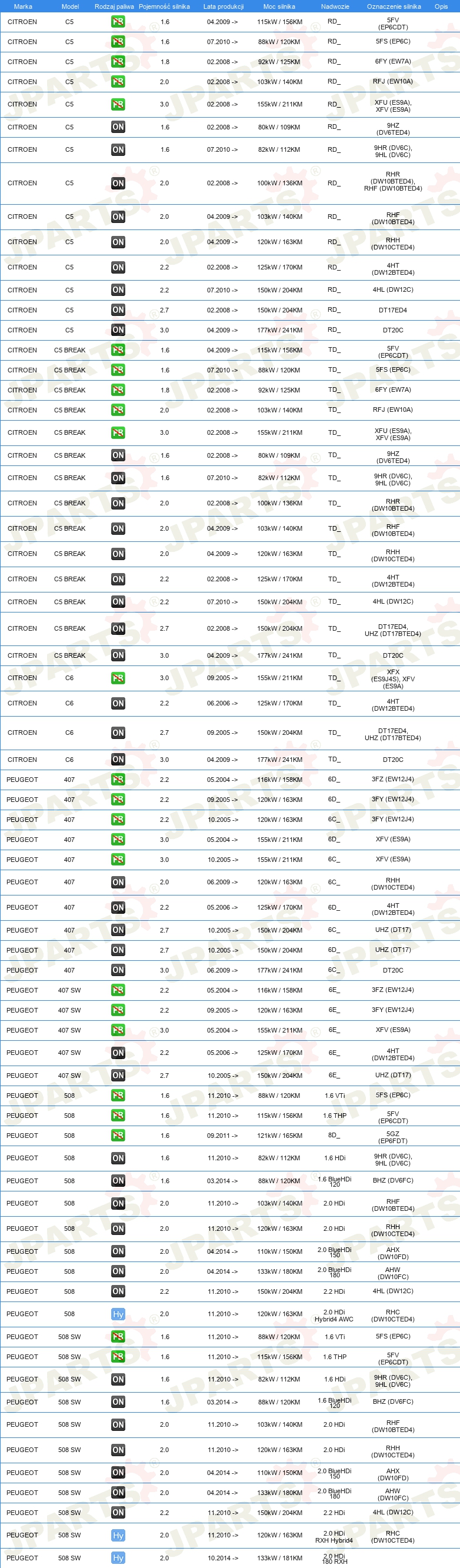Viewport: 460px width, 1568px height.
Task: Click petrol icon in C5 RD_ 3.0 211KM row
Action: pyautogui.click(x=118, y=105)
